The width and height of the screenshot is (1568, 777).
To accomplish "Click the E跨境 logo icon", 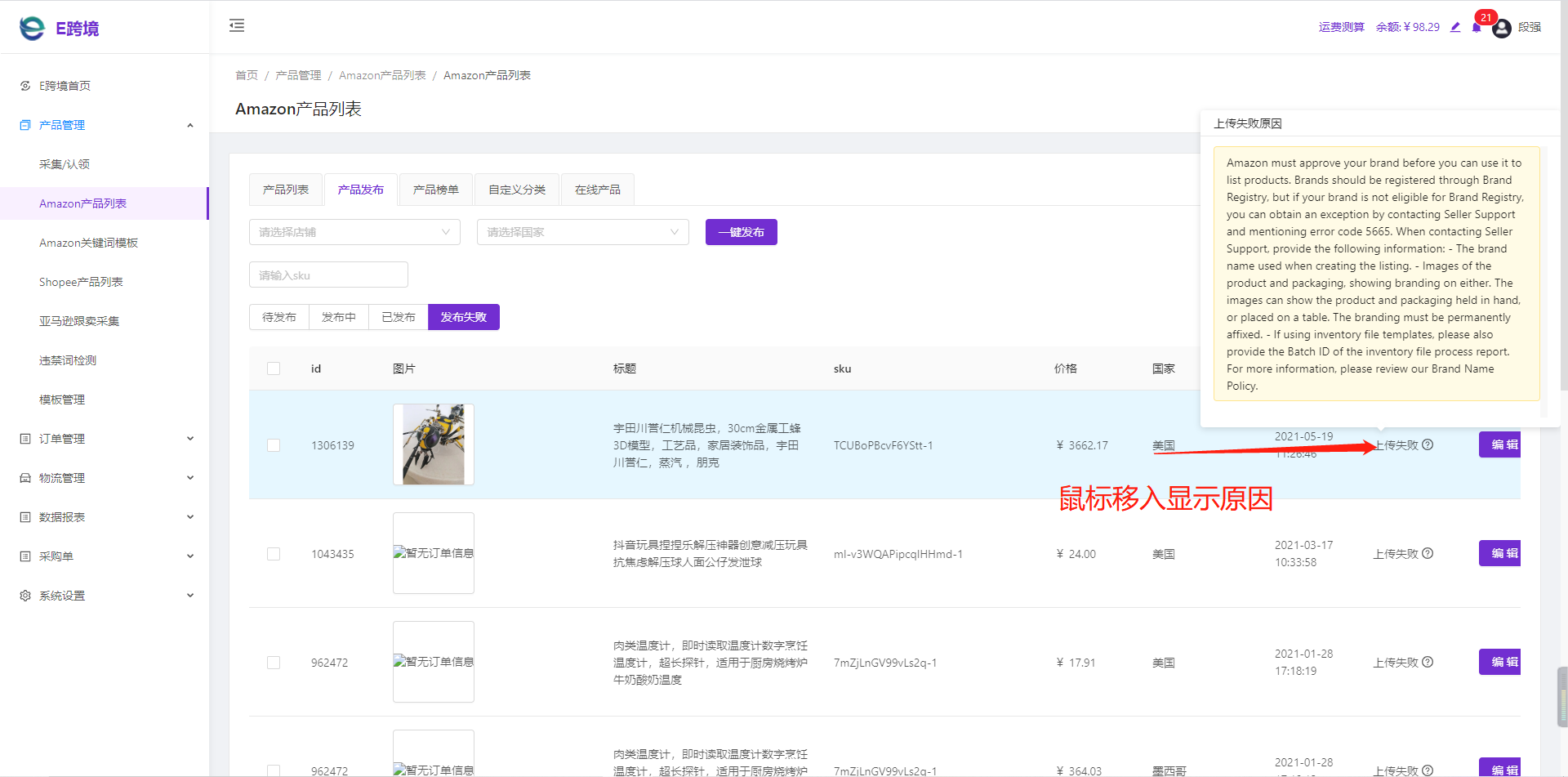I will [32, 29].
